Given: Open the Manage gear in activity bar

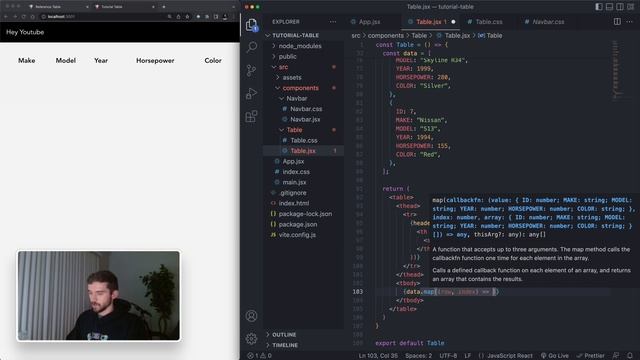Looking at the screenshot, I should (x=251, y=338).
